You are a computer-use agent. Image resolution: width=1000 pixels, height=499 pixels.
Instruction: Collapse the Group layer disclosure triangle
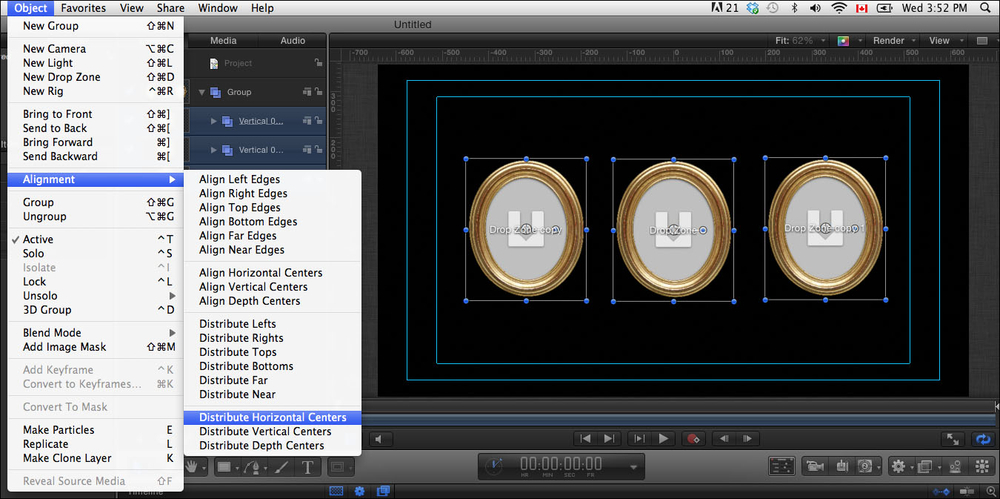201,92
